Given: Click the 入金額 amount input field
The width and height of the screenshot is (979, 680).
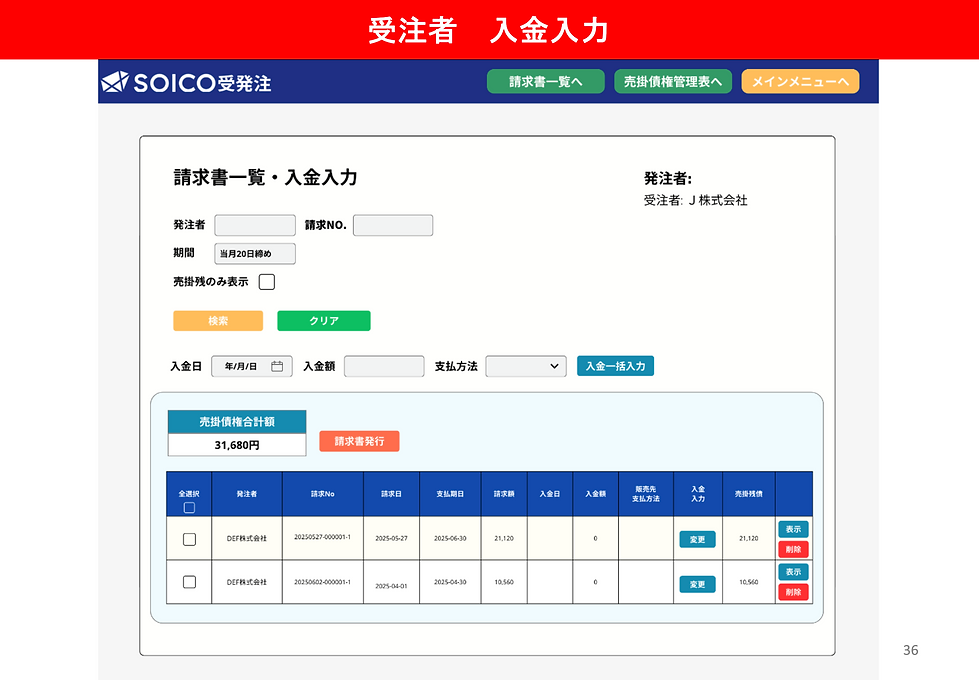Looking at the screenshot, I should [384, 366].
